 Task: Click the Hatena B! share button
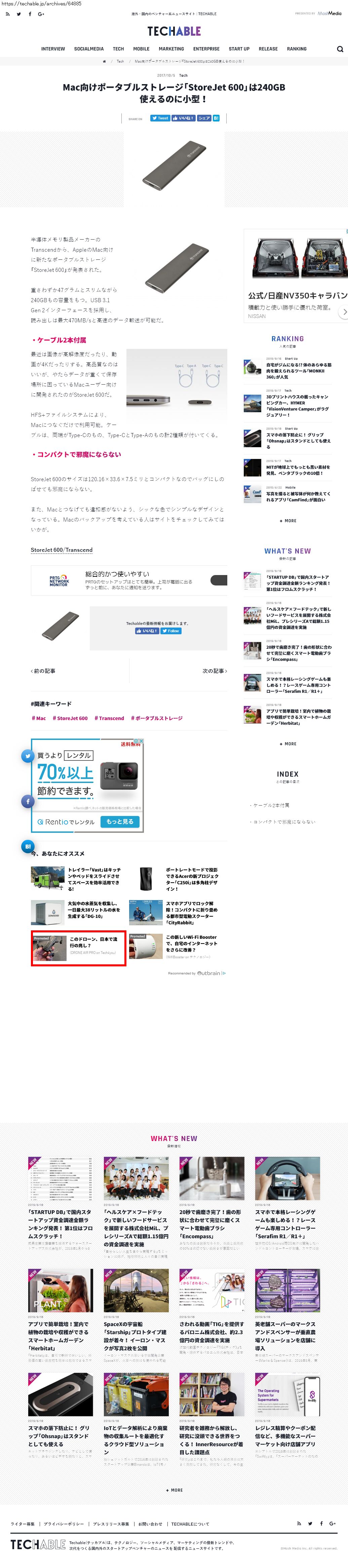click(x=216, y=118)
